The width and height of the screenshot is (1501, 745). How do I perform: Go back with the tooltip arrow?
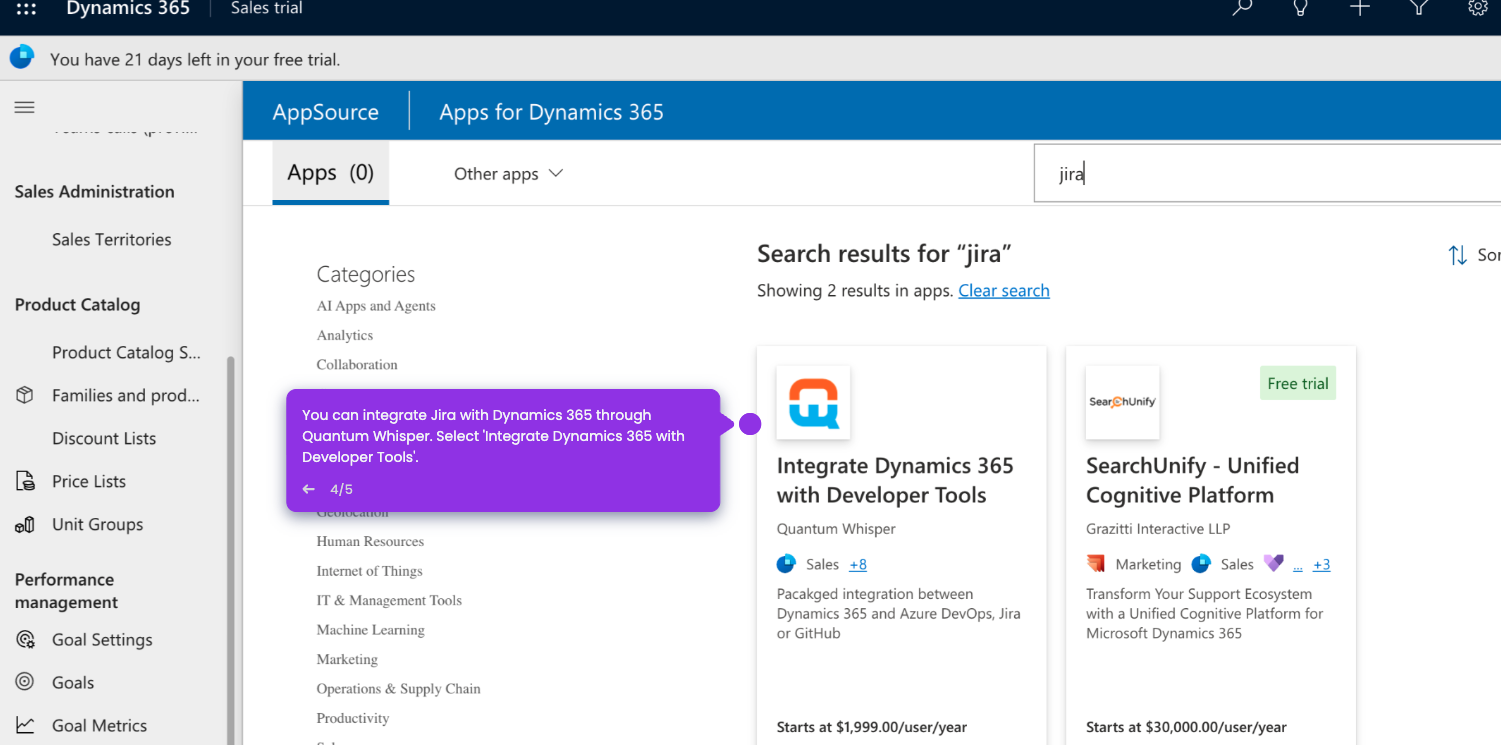point(309,490)
